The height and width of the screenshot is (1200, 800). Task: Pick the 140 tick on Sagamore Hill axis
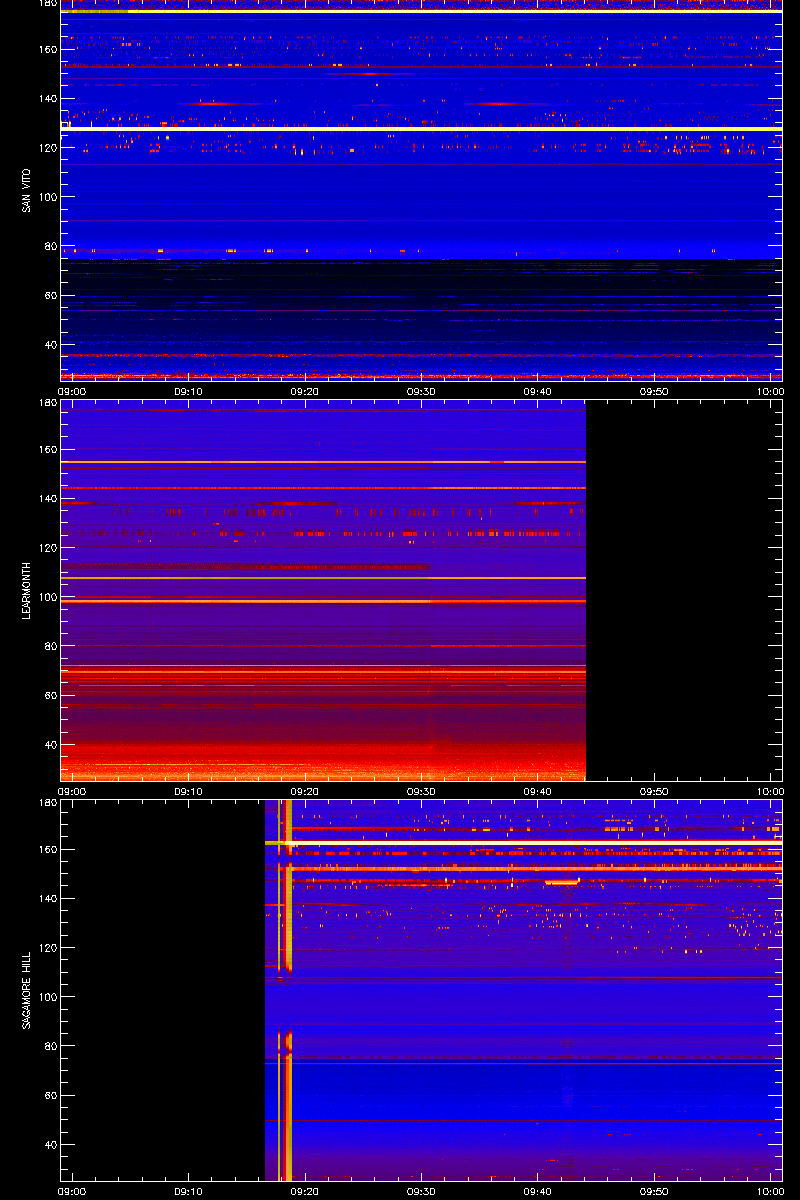tap(47, 899)
